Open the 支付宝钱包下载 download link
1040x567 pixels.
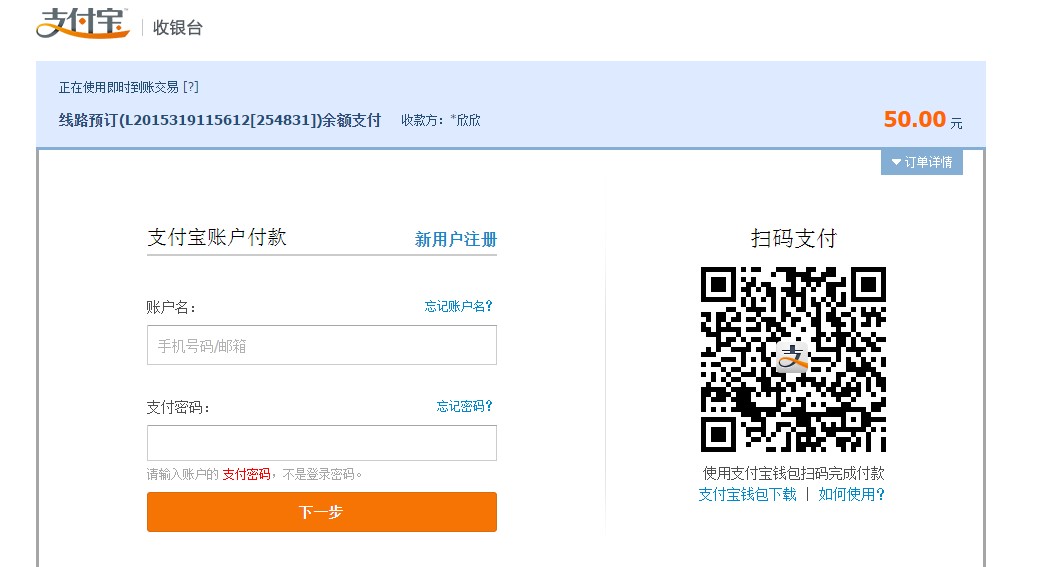[748, 494]
